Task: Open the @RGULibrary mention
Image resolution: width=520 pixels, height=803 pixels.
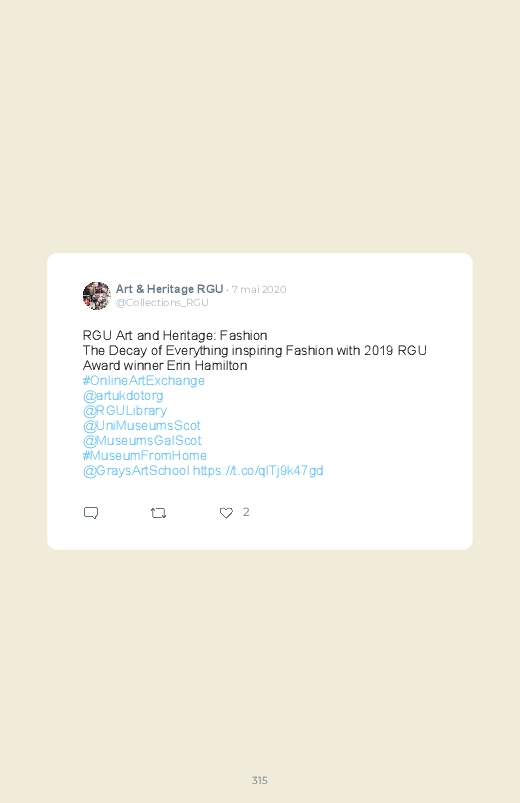Action: coord(124,411)
